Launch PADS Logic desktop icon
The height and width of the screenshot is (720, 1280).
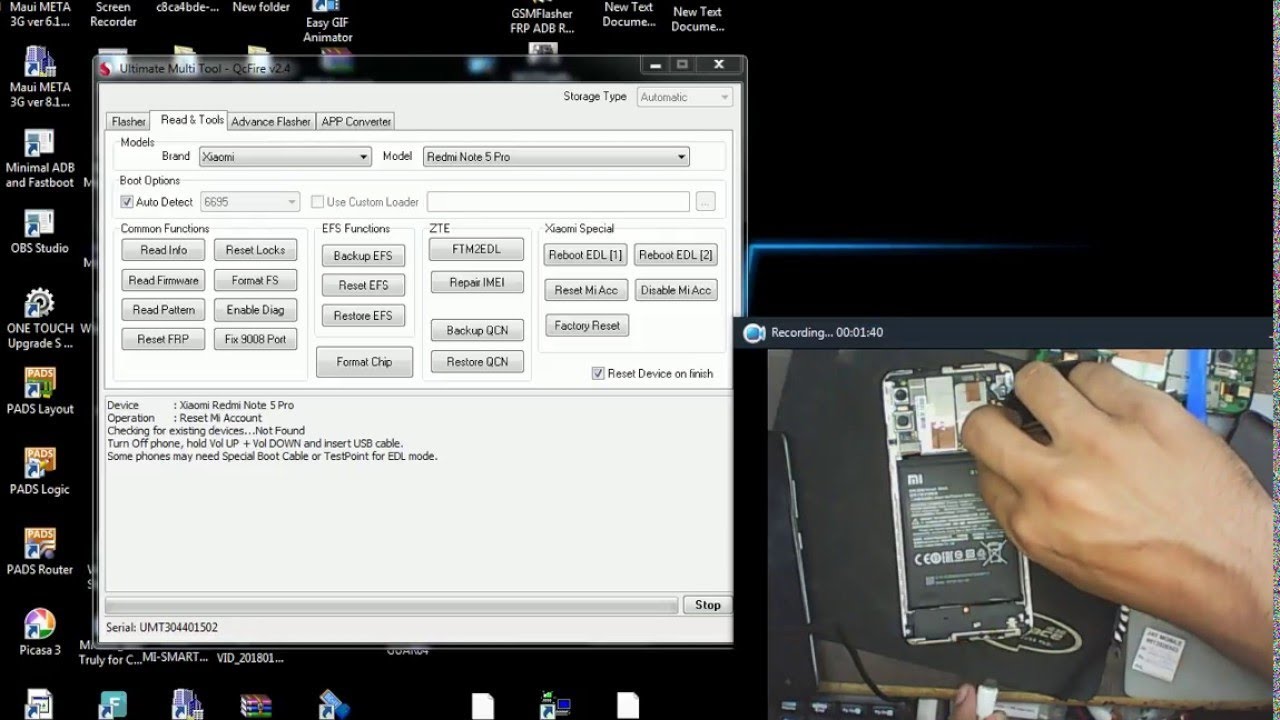click(40, 472)
